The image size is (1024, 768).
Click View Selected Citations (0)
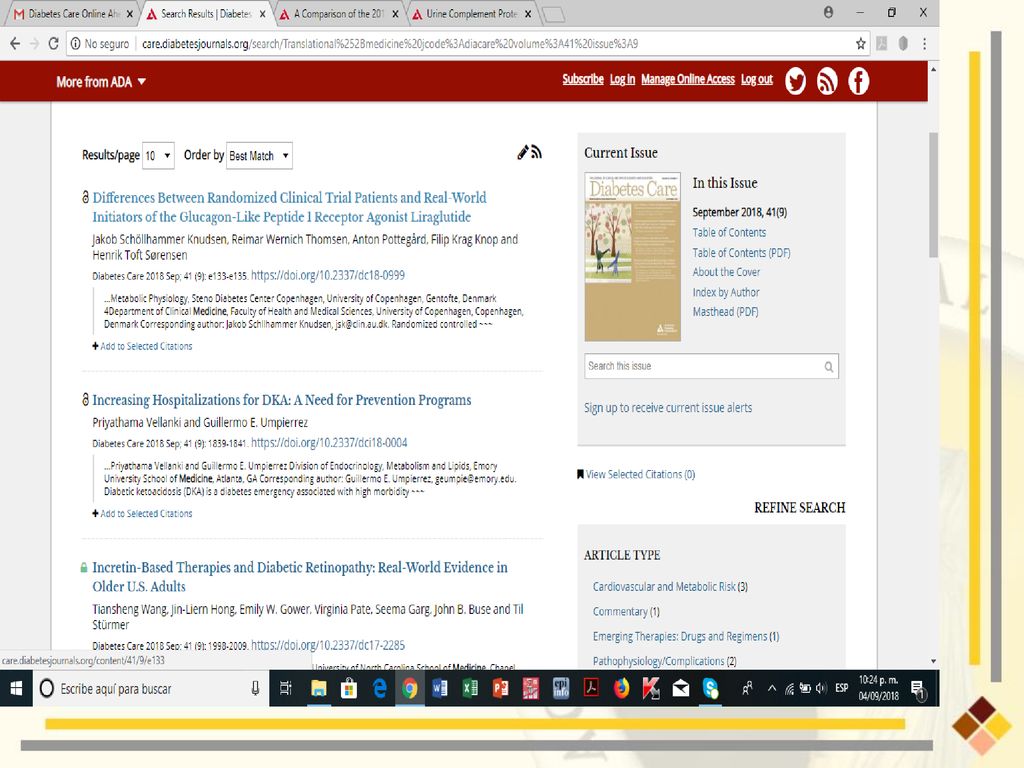[636, 474]
